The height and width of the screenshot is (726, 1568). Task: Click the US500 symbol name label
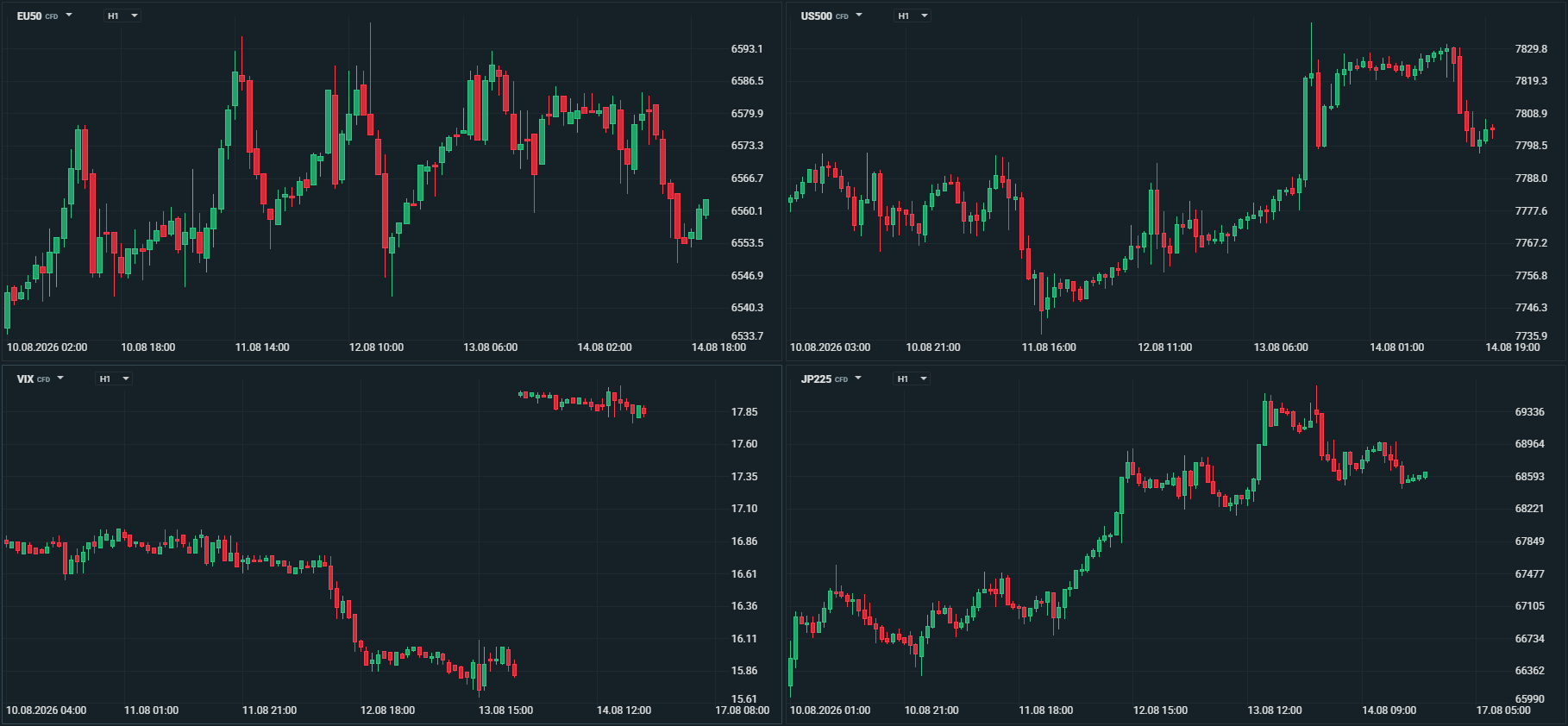pyautogui.click(x=816, y=16)
